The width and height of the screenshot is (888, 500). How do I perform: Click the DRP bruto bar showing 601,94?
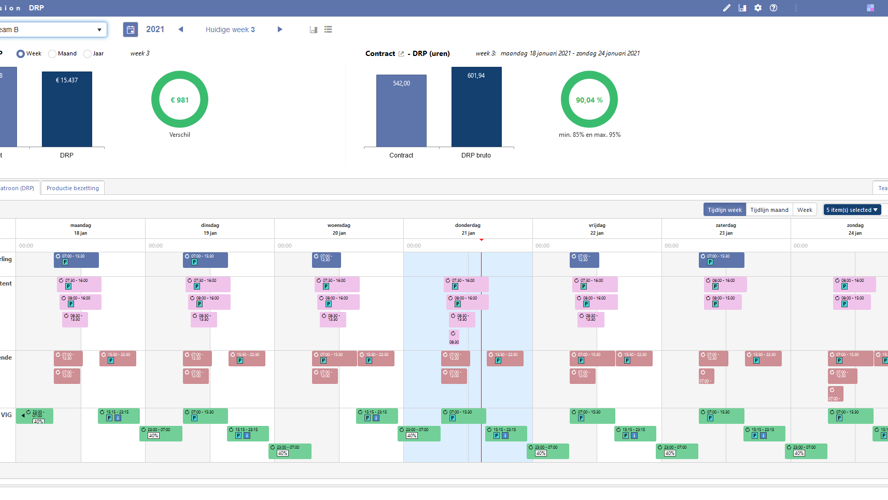476,107
